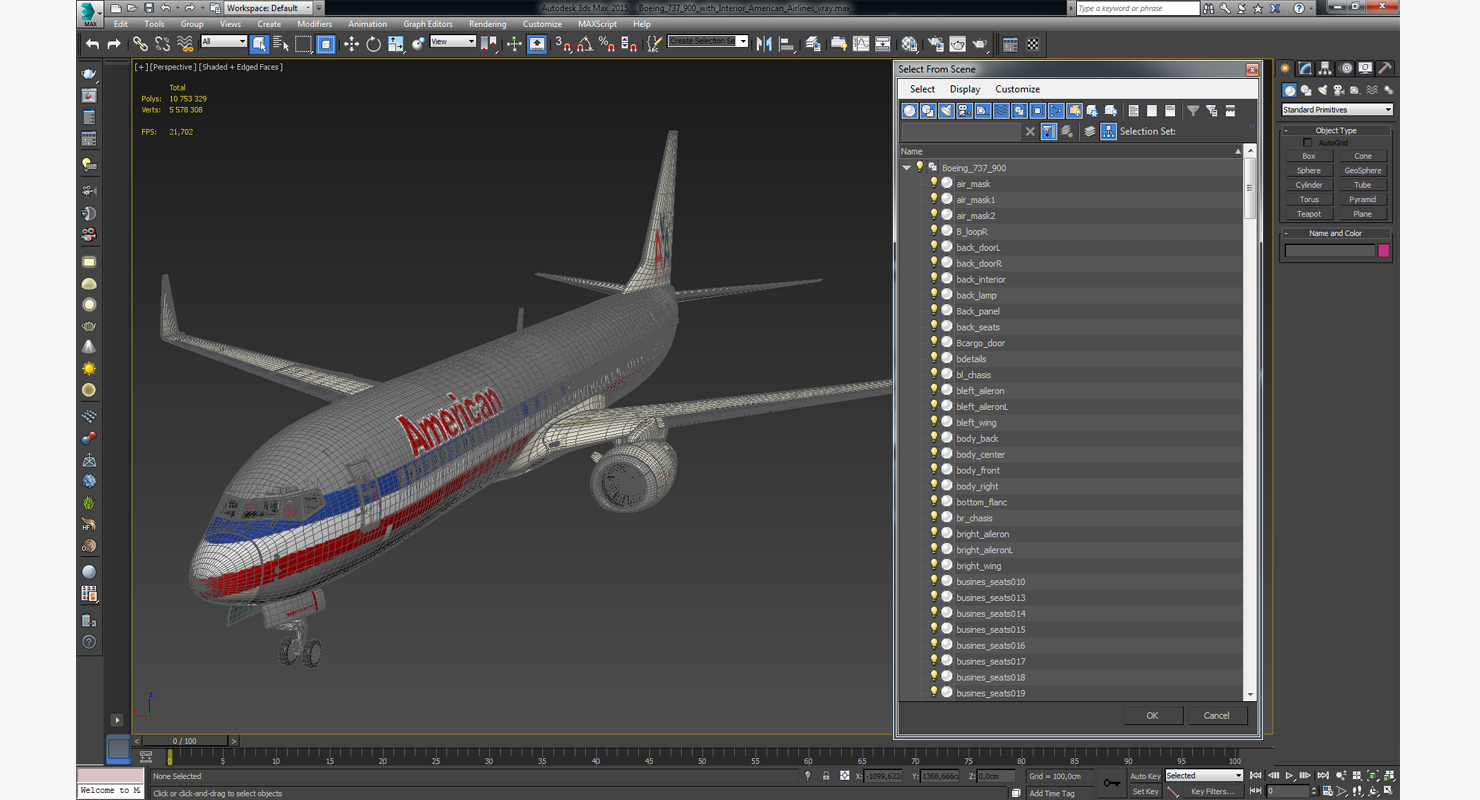Open the Modifiers menu

point(315,24)
